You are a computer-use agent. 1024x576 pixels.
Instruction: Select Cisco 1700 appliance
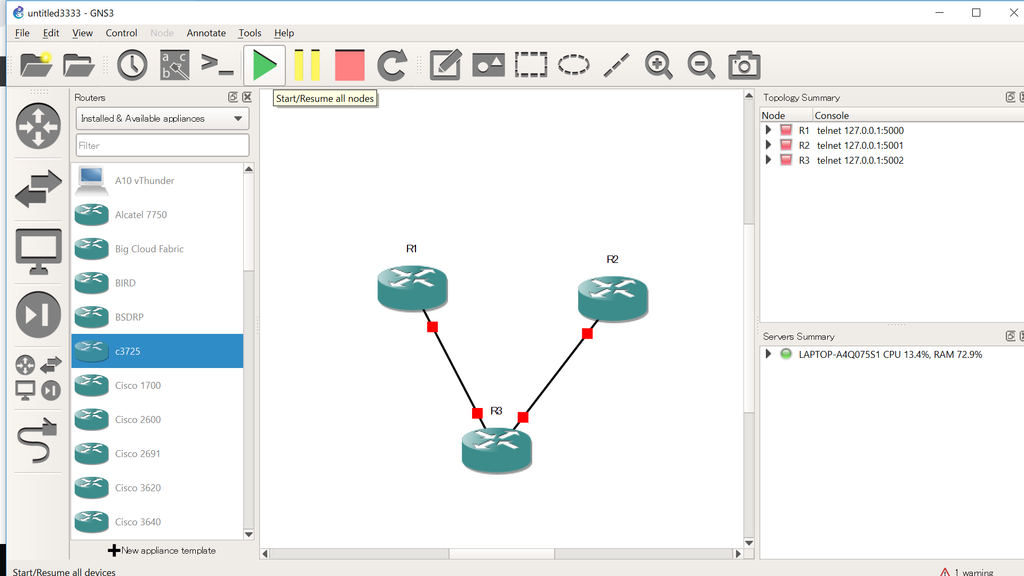[x=157, y=385]
